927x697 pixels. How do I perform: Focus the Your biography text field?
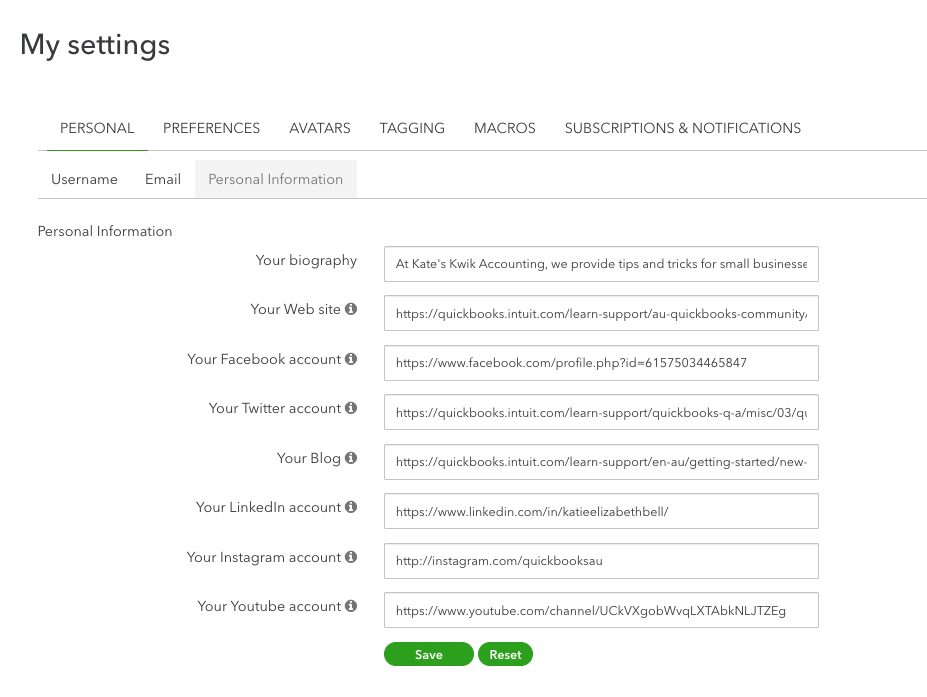pyautogui.click(x=600, y=264)
